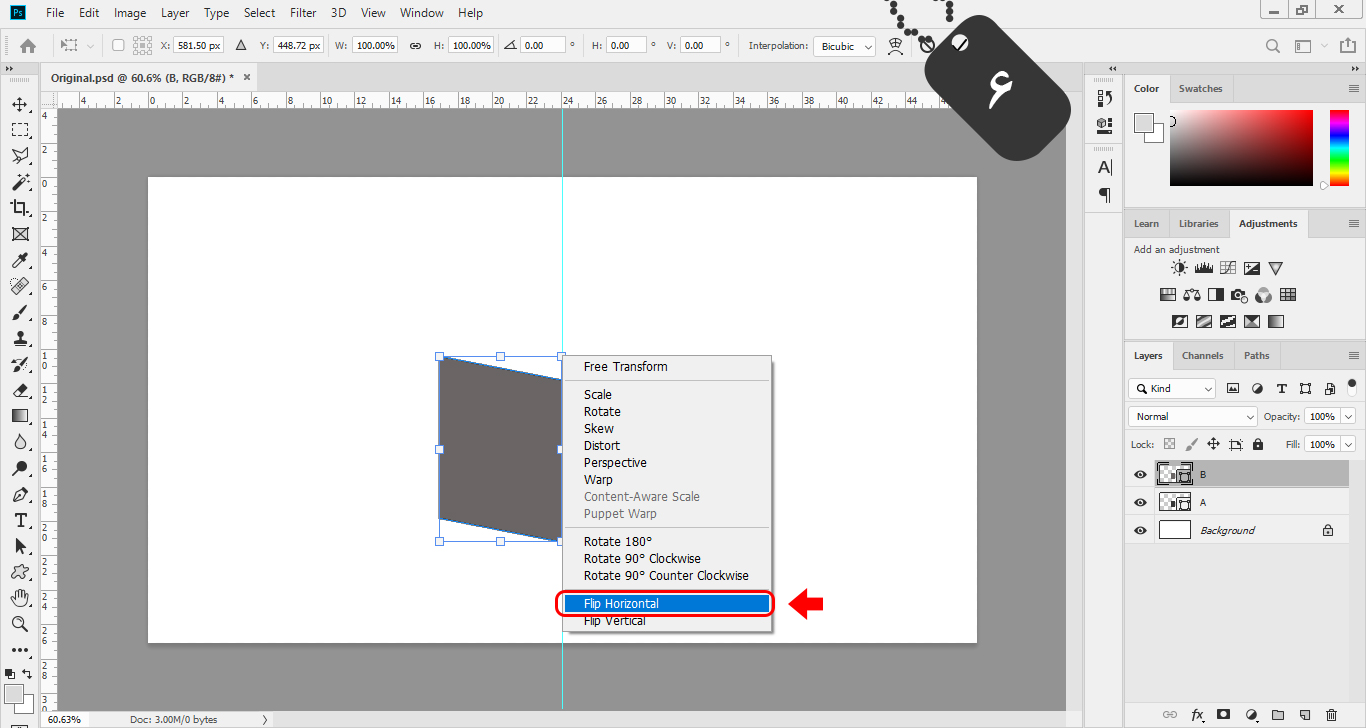Toggle reference point checkbox
This screenshot has height=728, width=1366.
click(x=118, y=45)
